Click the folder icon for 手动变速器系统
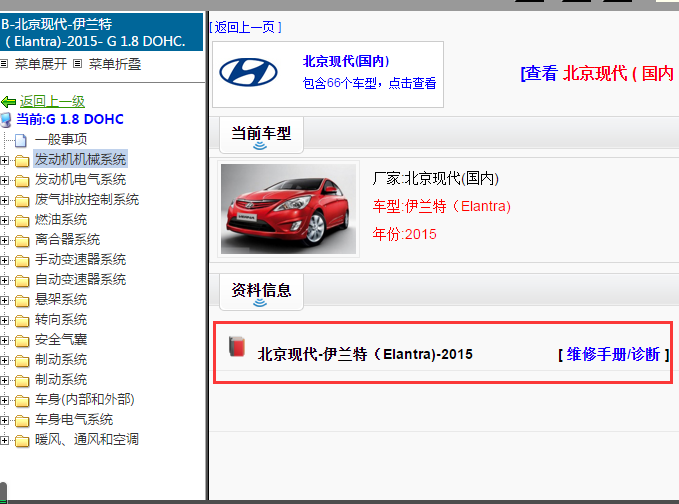 click(x=22, y=261)
